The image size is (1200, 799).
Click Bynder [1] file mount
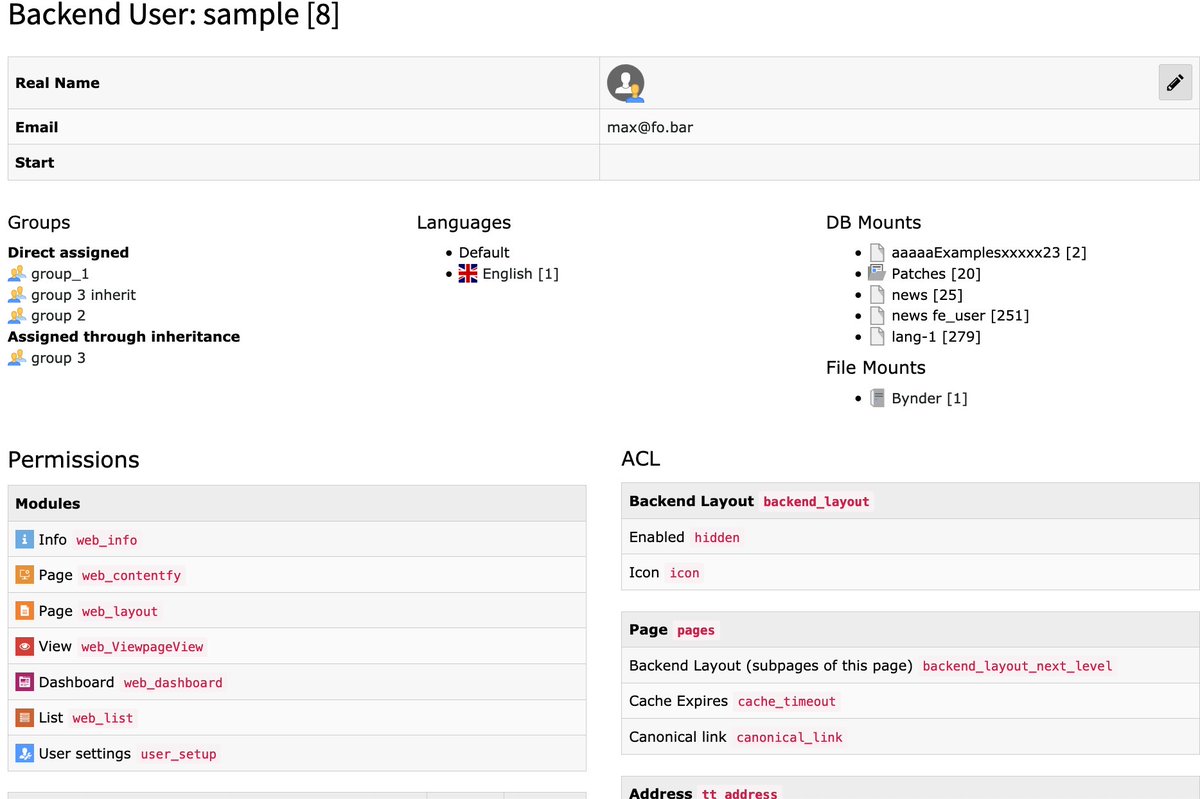929,399
